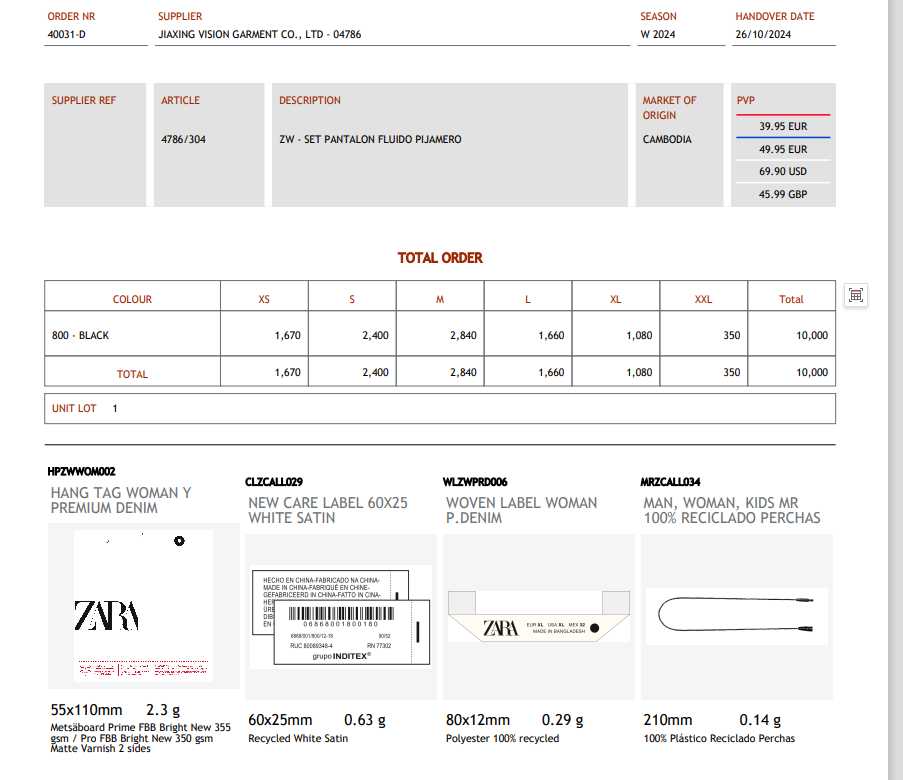The width and height of the screenshot is (903, 780).
Task: Click the ZARA hang tag image
Action: (143, 607)
